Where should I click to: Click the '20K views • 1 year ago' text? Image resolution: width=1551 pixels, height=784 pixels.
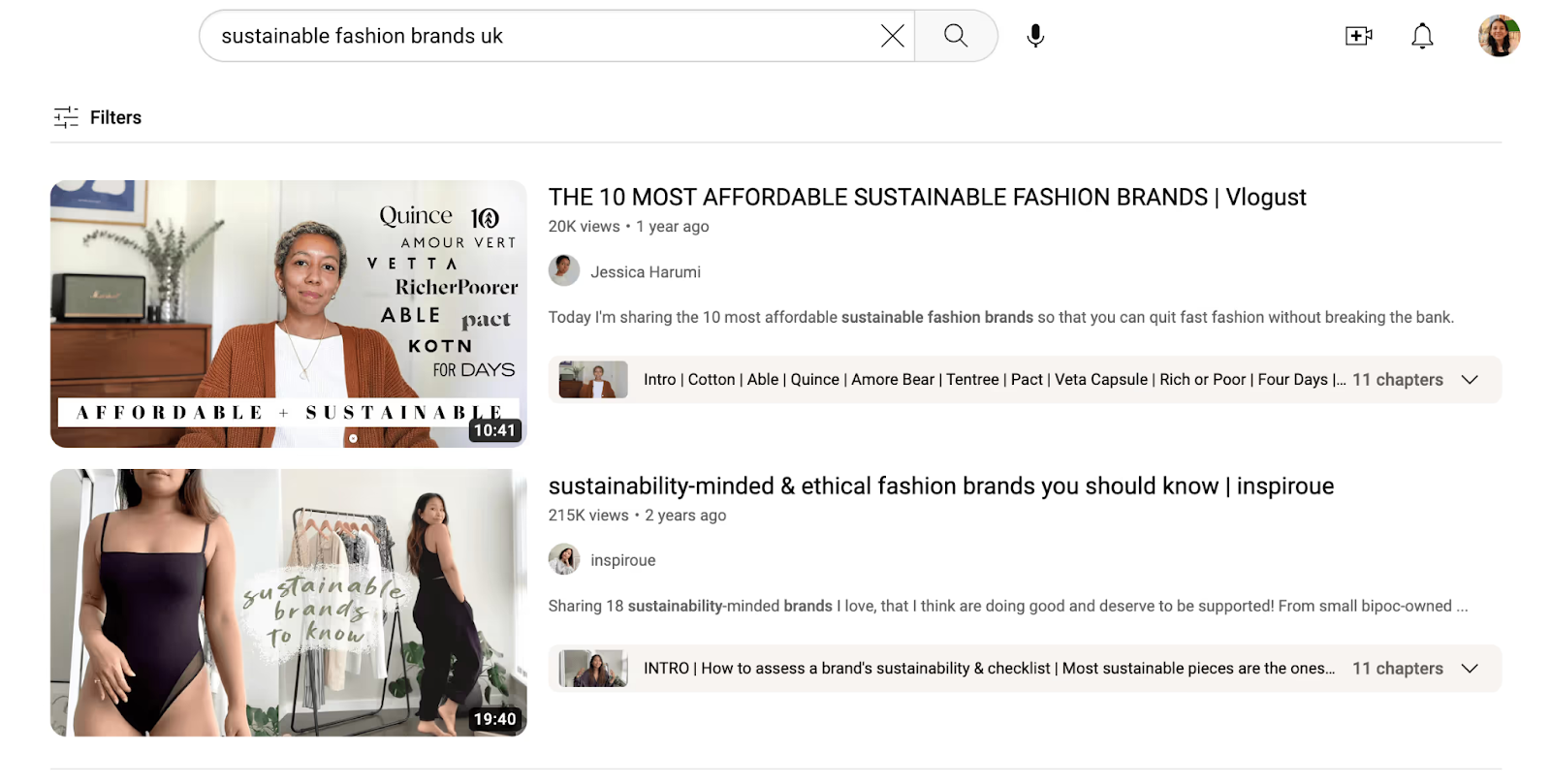[628, 227]
